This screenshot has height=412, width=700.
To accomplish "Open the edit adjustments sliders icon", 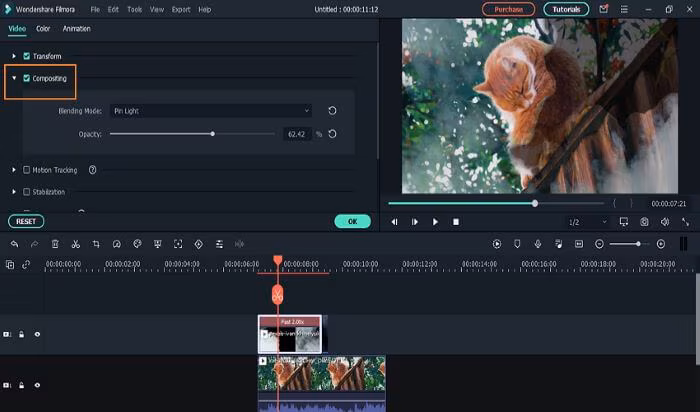I will 219,244.
